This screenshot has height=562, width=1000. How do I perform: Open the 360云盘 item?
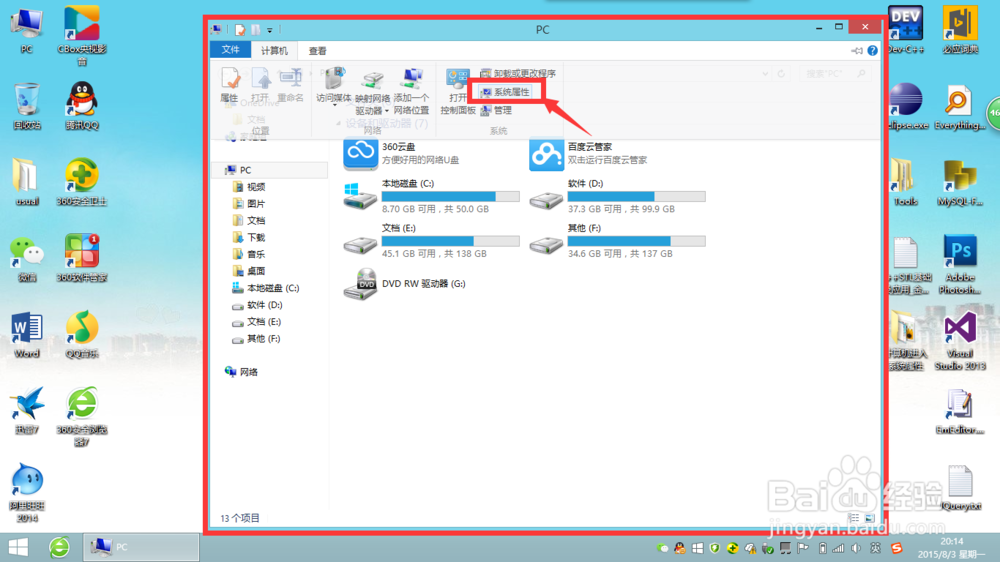point(402,154)
